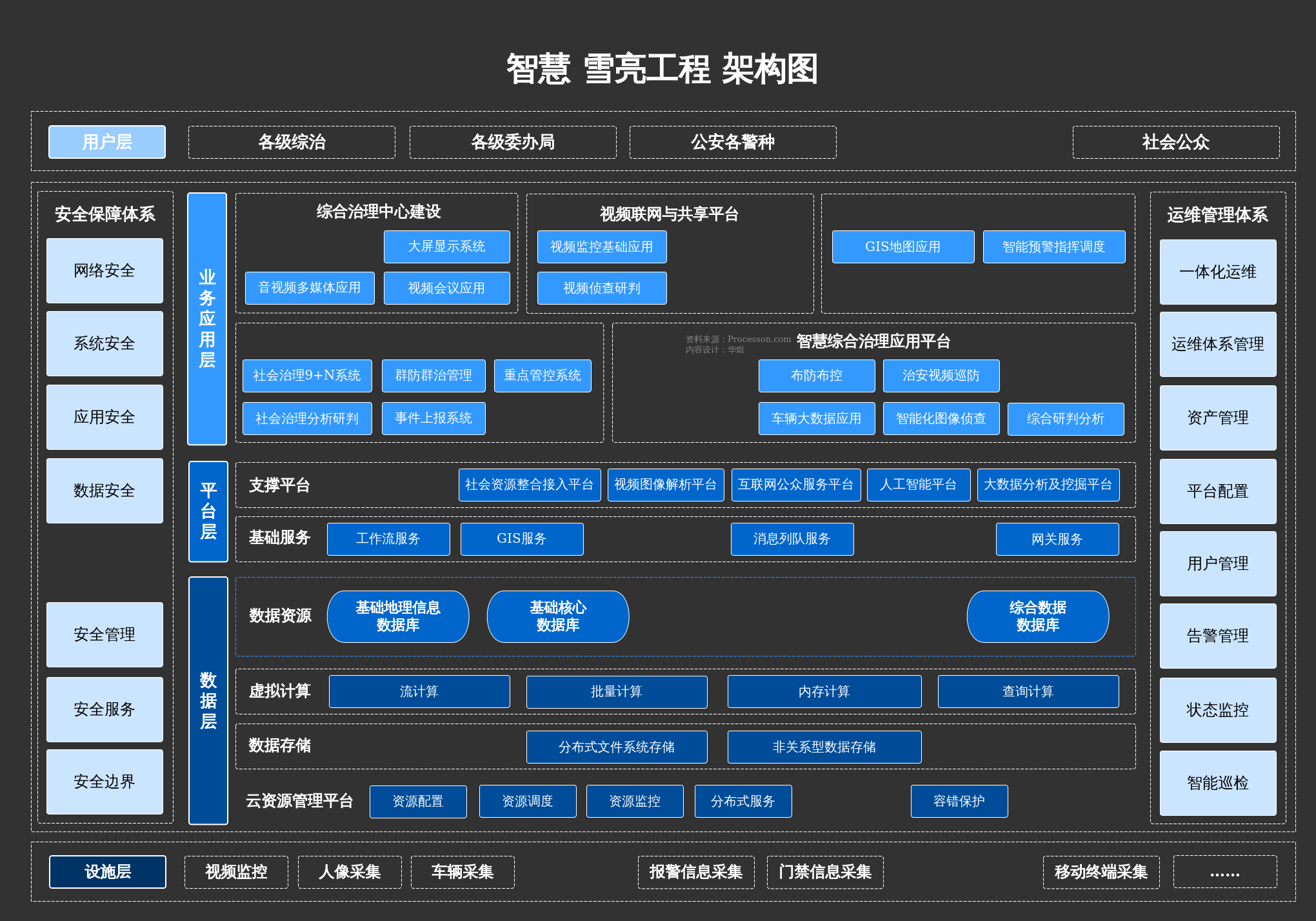
Task: Toggle the 用户层 highlighted block
Action: coord(106,141)
